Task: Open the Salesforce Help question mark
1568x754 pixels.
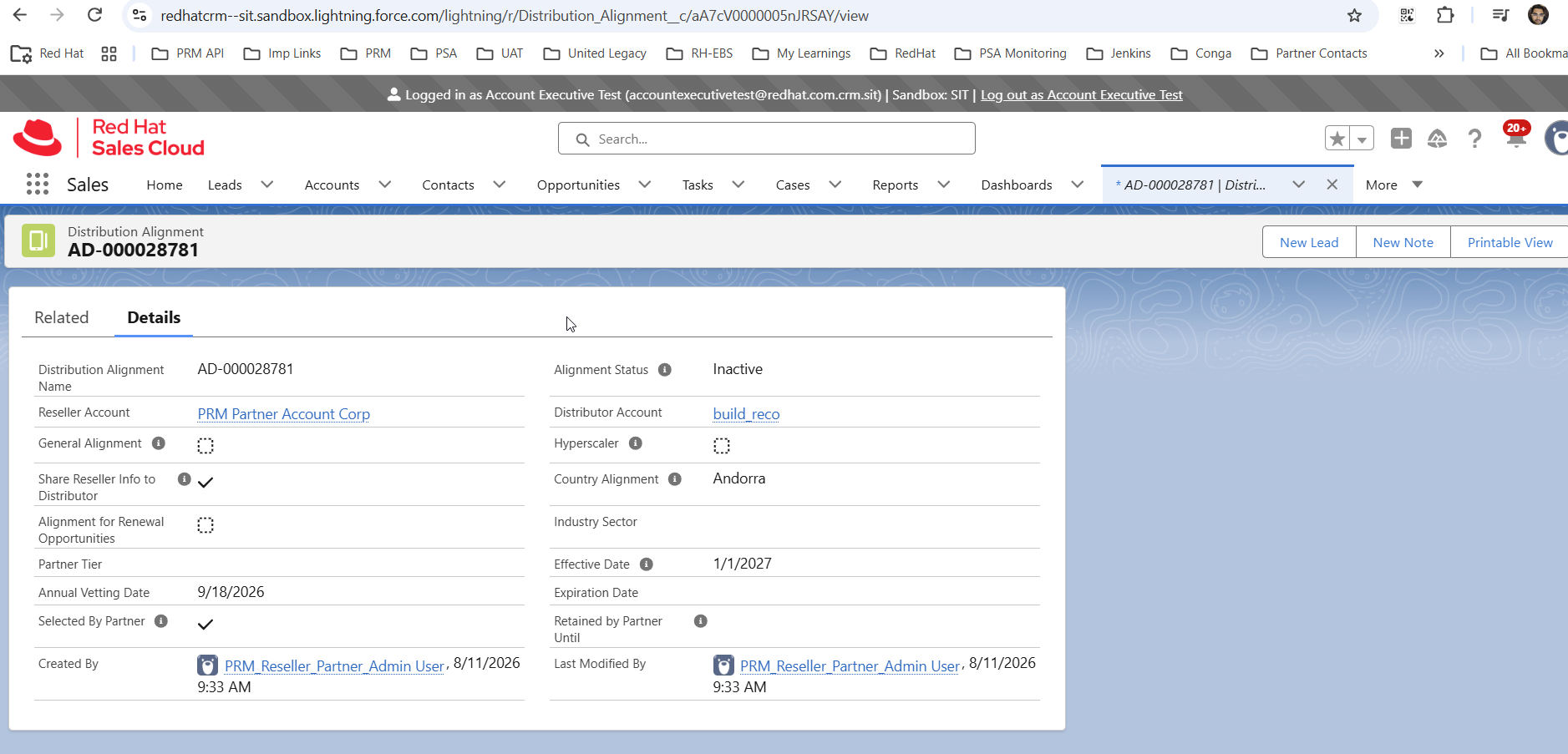Action: pos(1475,139)
